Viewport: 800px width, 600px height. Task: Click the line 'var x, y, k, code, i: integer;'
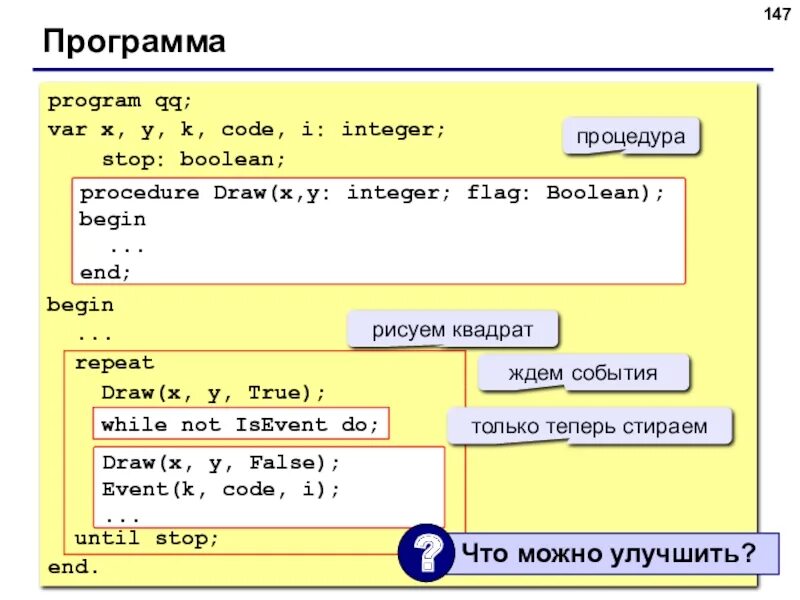pyautogui.click(x=246, y=130)
